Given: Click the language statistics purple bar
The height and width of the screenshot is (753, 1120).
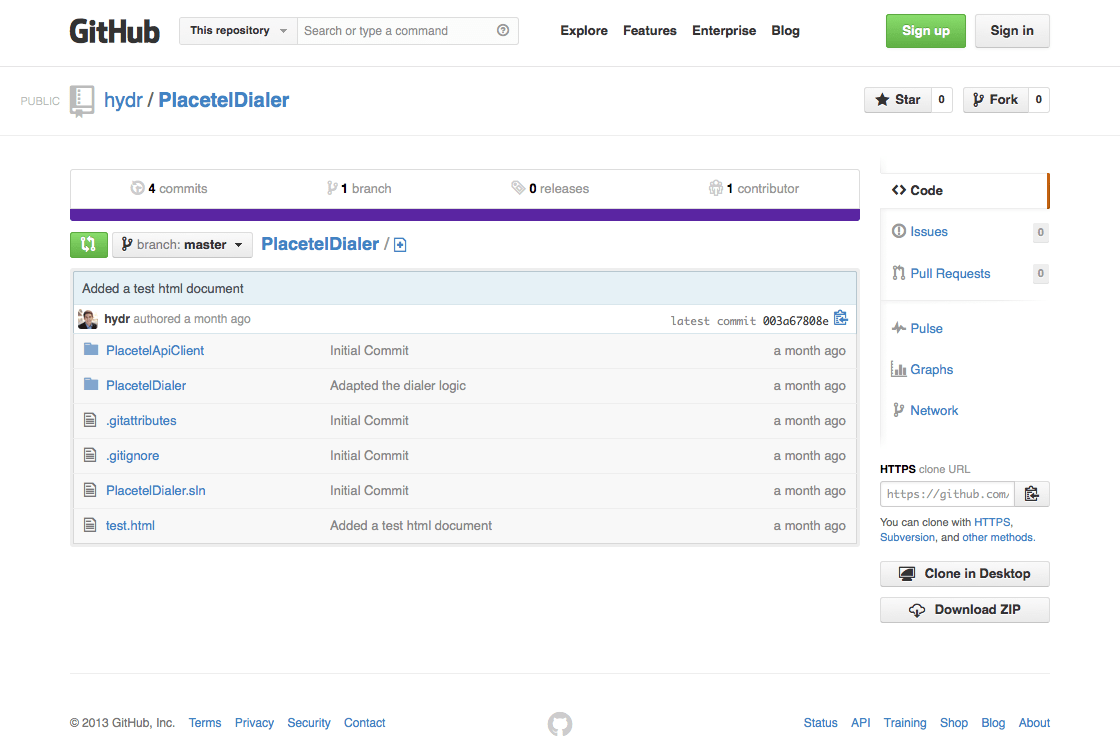Looking at the screenshot, I should coord(464,215).
